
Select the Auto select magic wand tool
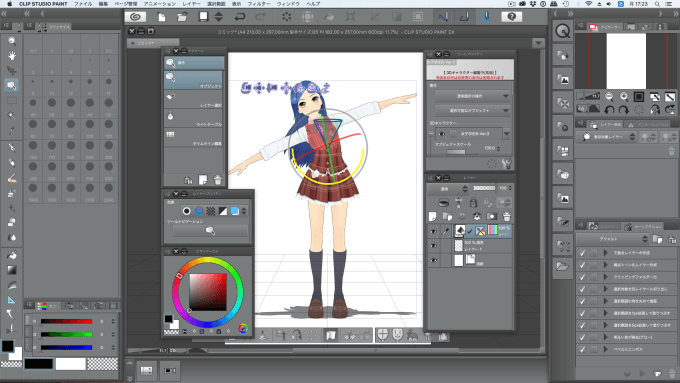pyautogui.click(x=12, y=115)
